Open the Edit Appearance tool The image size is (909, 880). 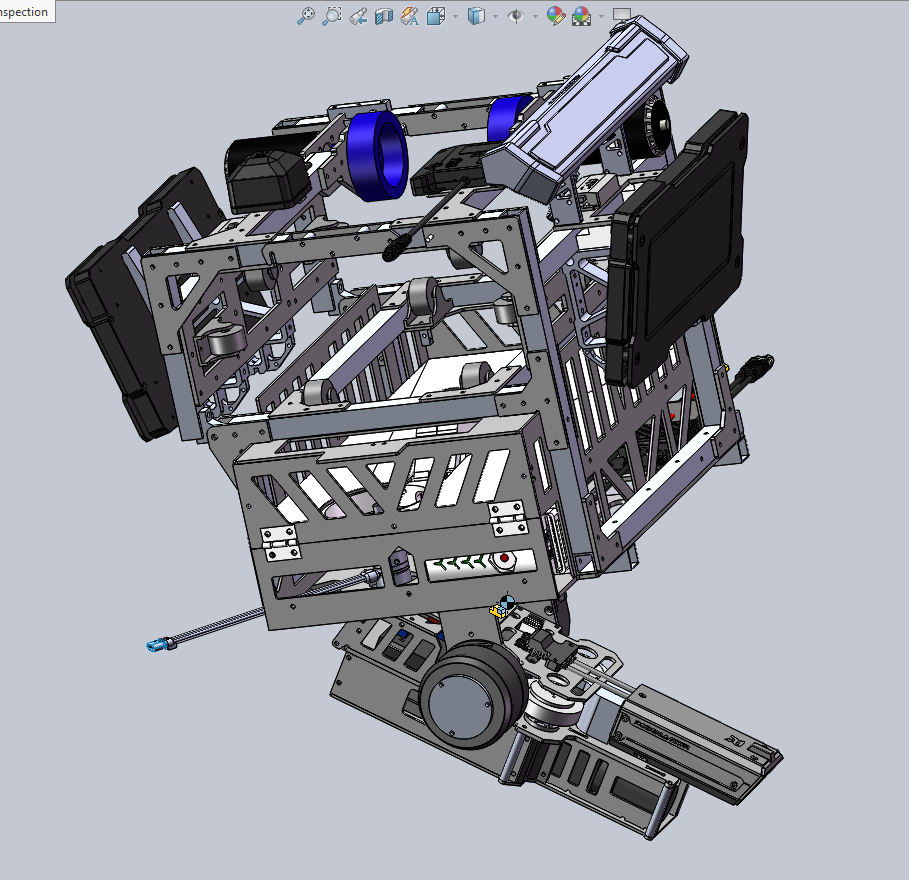[555, 16]
